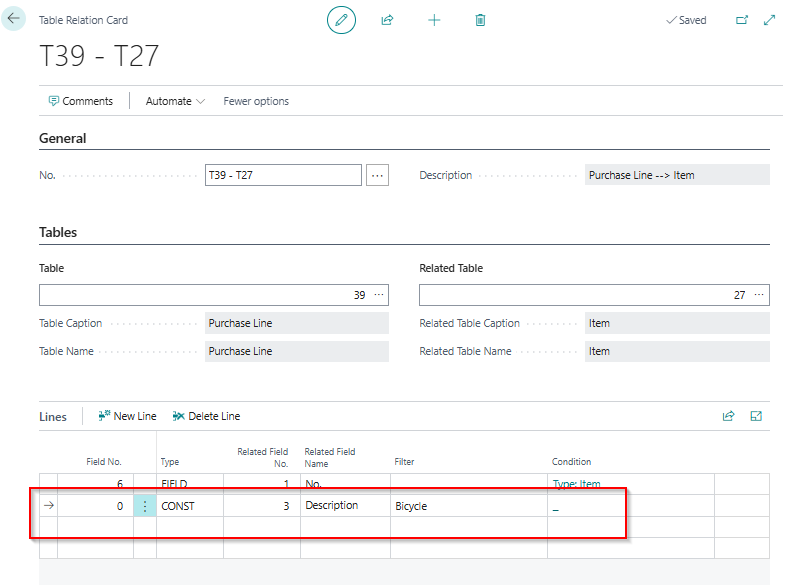Click Fewer options
The image size is (810, 585).
click(256, 101)
